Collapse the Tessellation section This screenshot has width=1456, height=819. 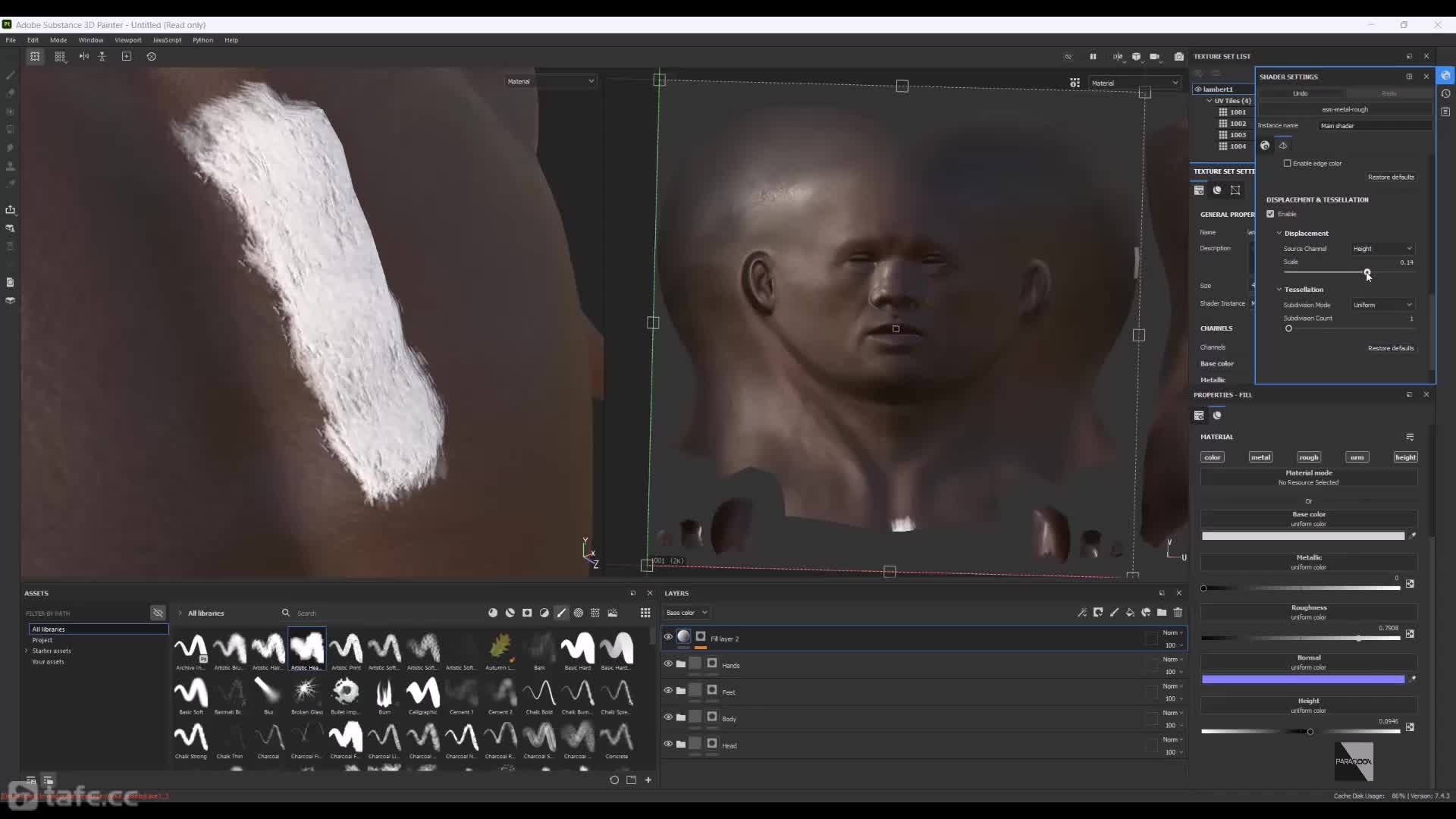click(1279, 290)
